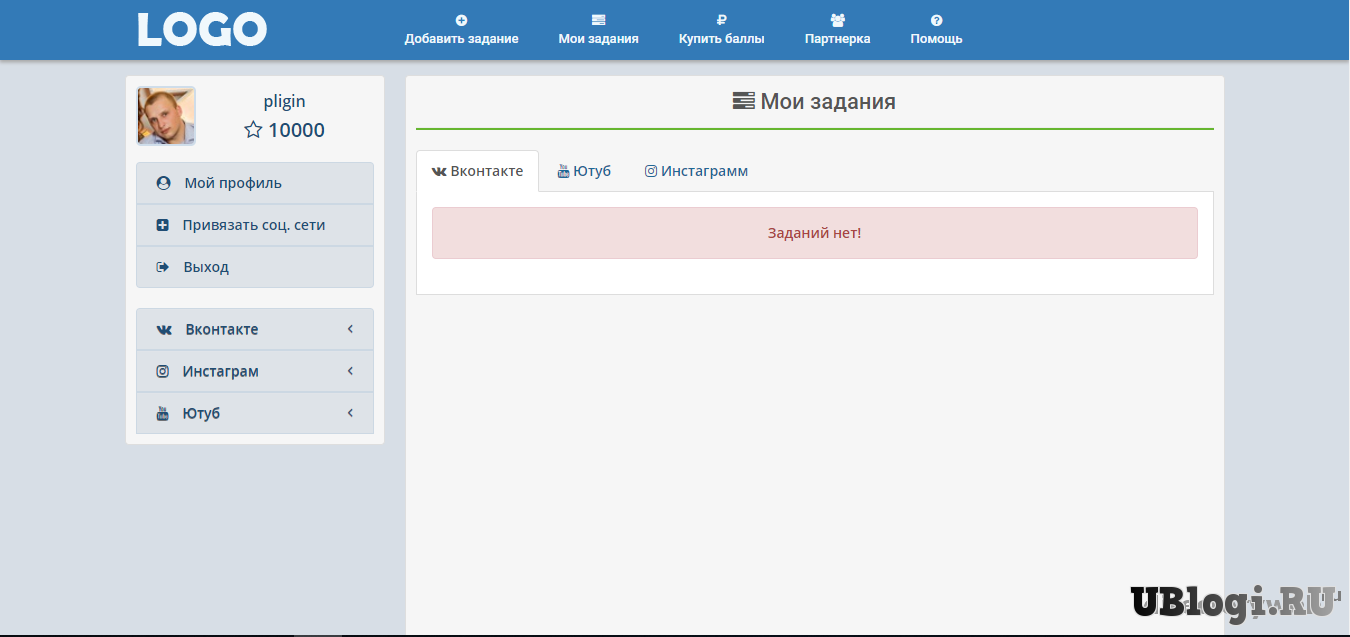Click the question mark icon above Помощь

pos(936,20)
